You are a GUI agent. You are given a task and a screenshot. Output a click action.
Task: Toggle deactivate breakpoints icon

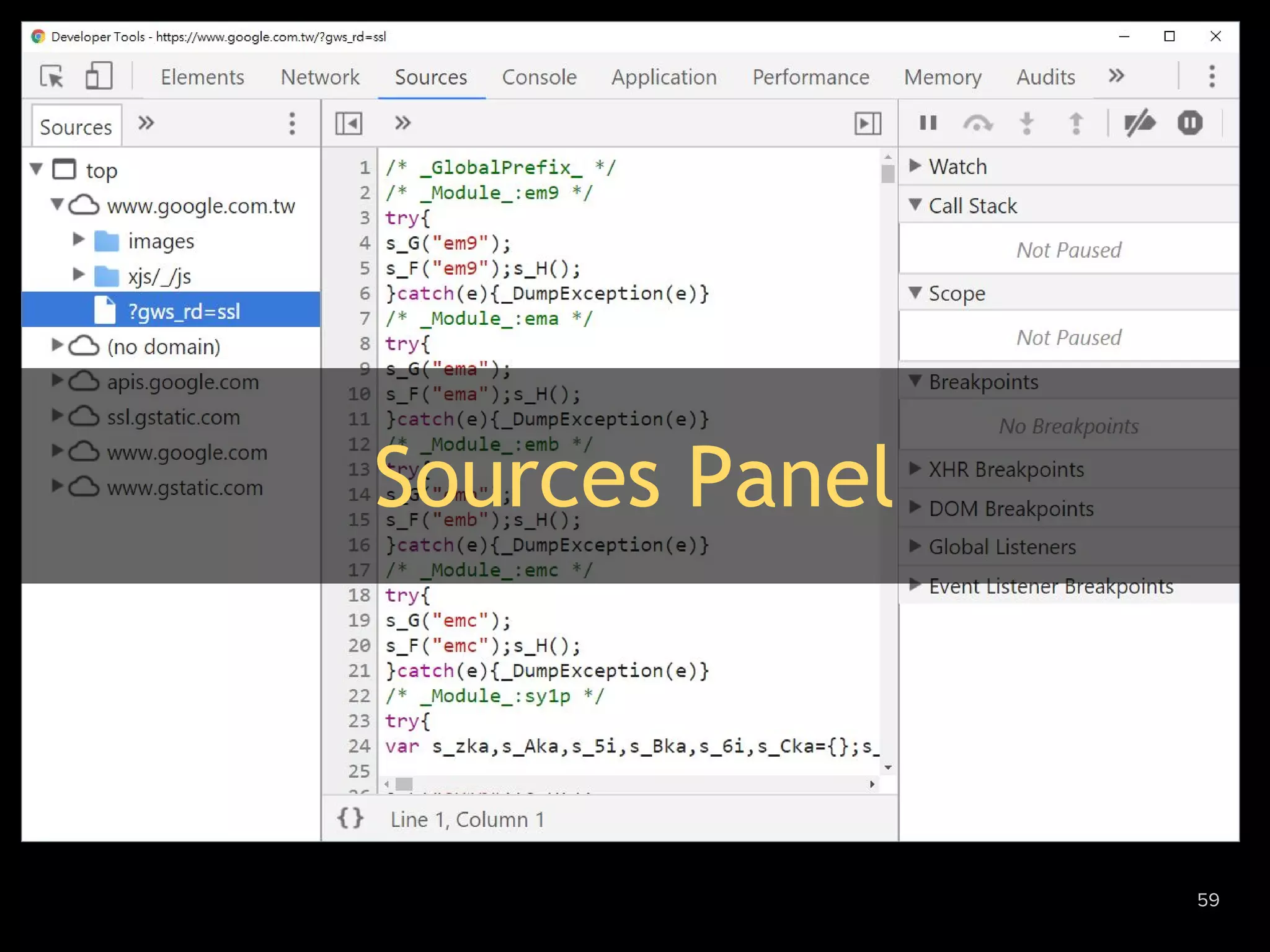[1140, 123]
